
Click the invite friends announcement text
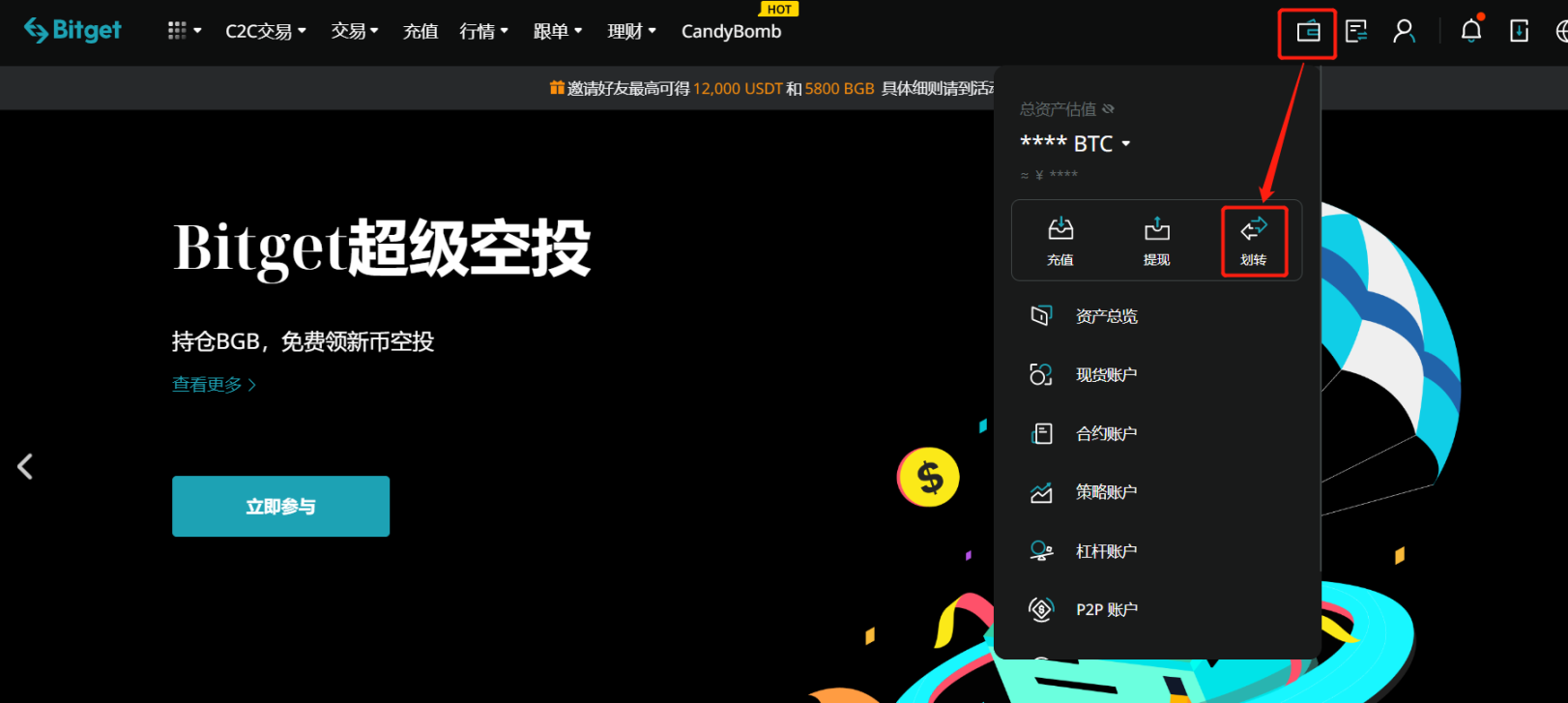[x=781, y=88]
